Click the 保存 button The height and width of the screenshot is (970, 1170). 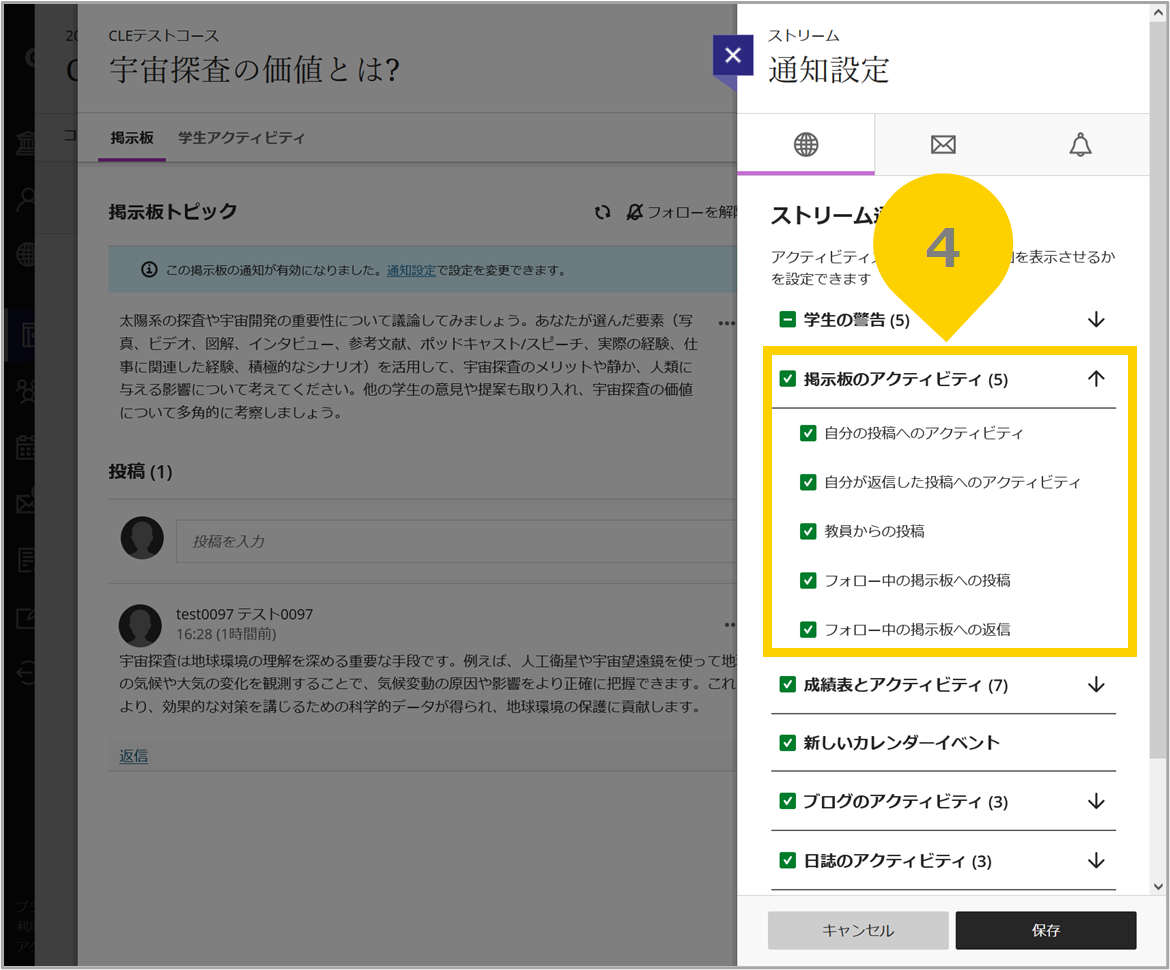(x=1045, y=930)
